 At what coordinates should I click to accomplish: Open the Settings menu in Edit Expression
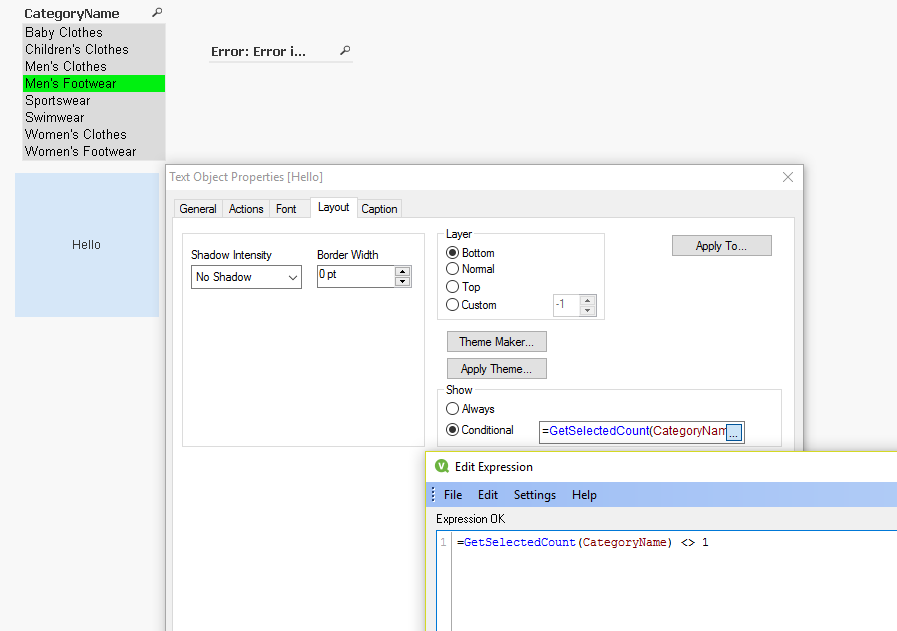(534, 495)
